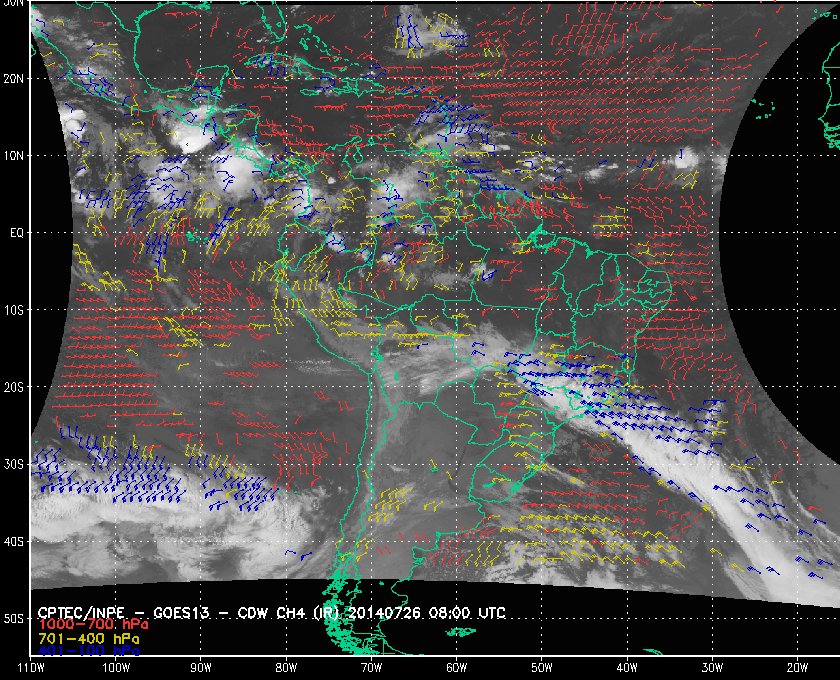Select the EQ equator label
Image resolution: width=840 pixels, height=680 pixels.
[17, 233]
